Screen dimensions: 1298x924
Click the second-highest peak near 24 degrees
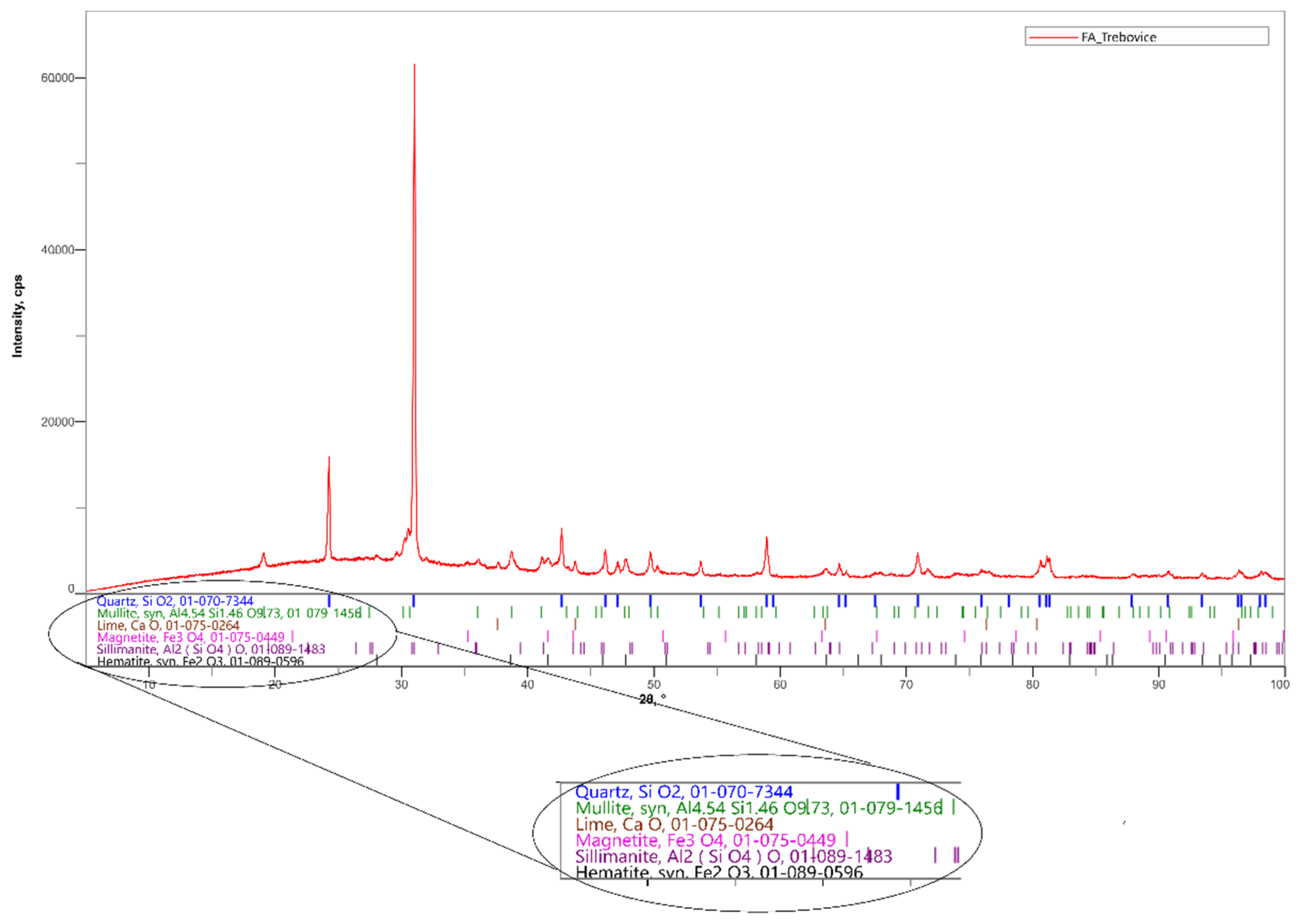pyautogui.click(x=328, y=458)
